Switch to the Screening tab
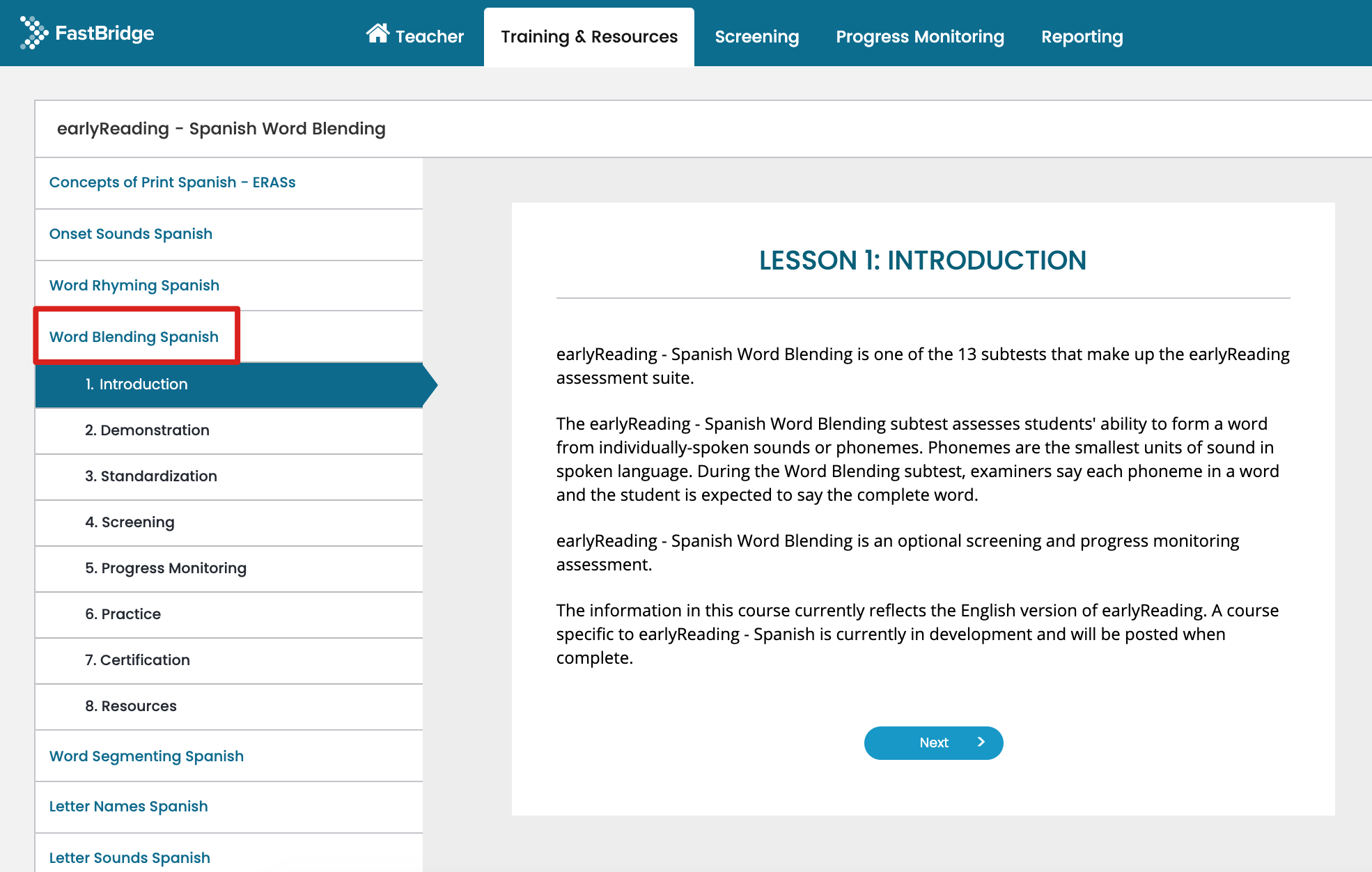The width and height of the screenshot is (1372, 872). click(757, 37)
